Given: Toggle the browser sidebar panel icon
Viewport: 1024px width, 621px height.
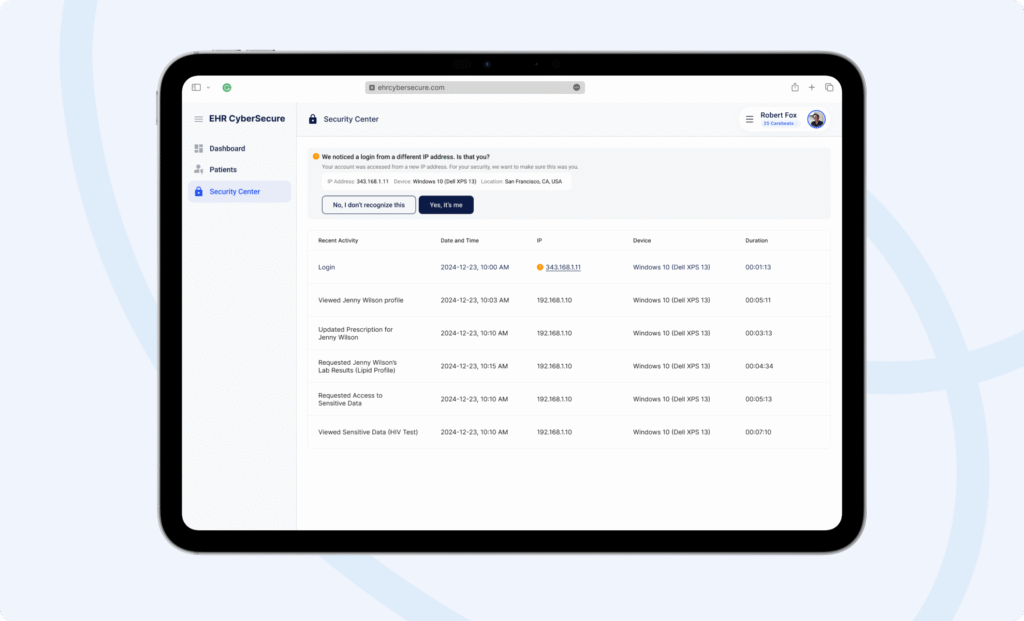Looking at the screenshot, I should (x=196, y=87).
